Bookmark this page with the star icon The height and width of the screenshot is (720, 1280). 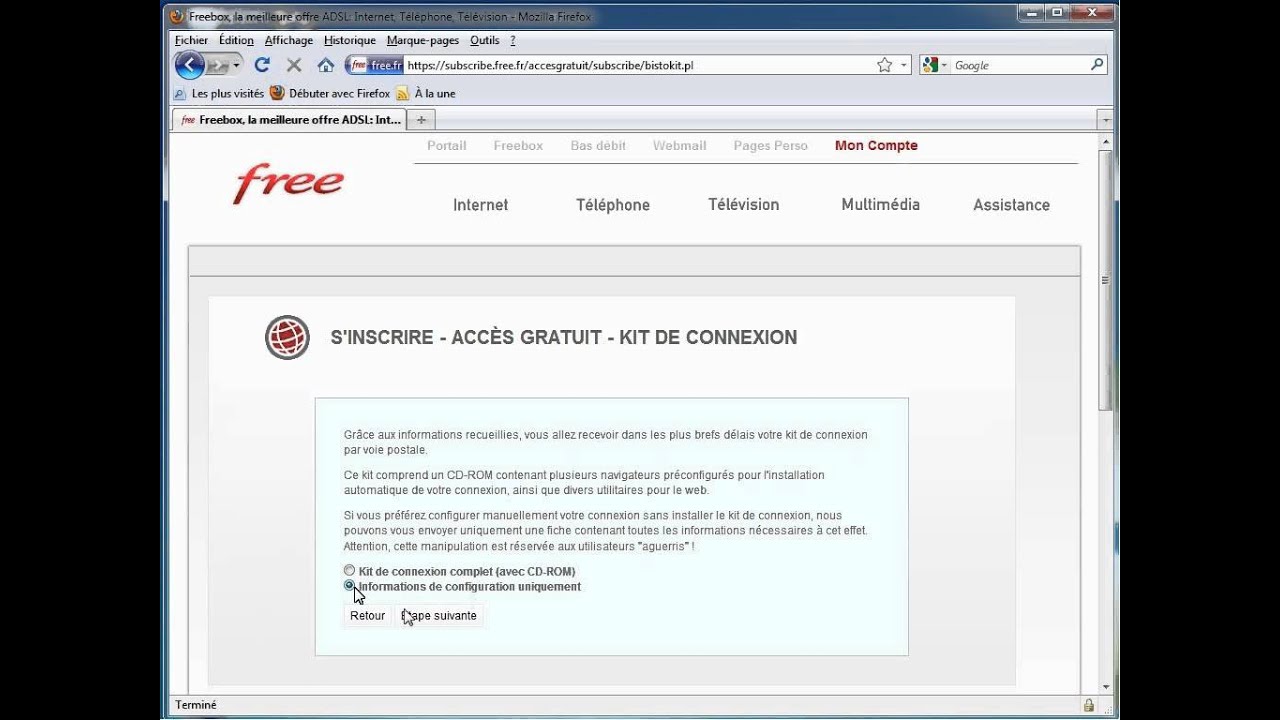[884, 65]
